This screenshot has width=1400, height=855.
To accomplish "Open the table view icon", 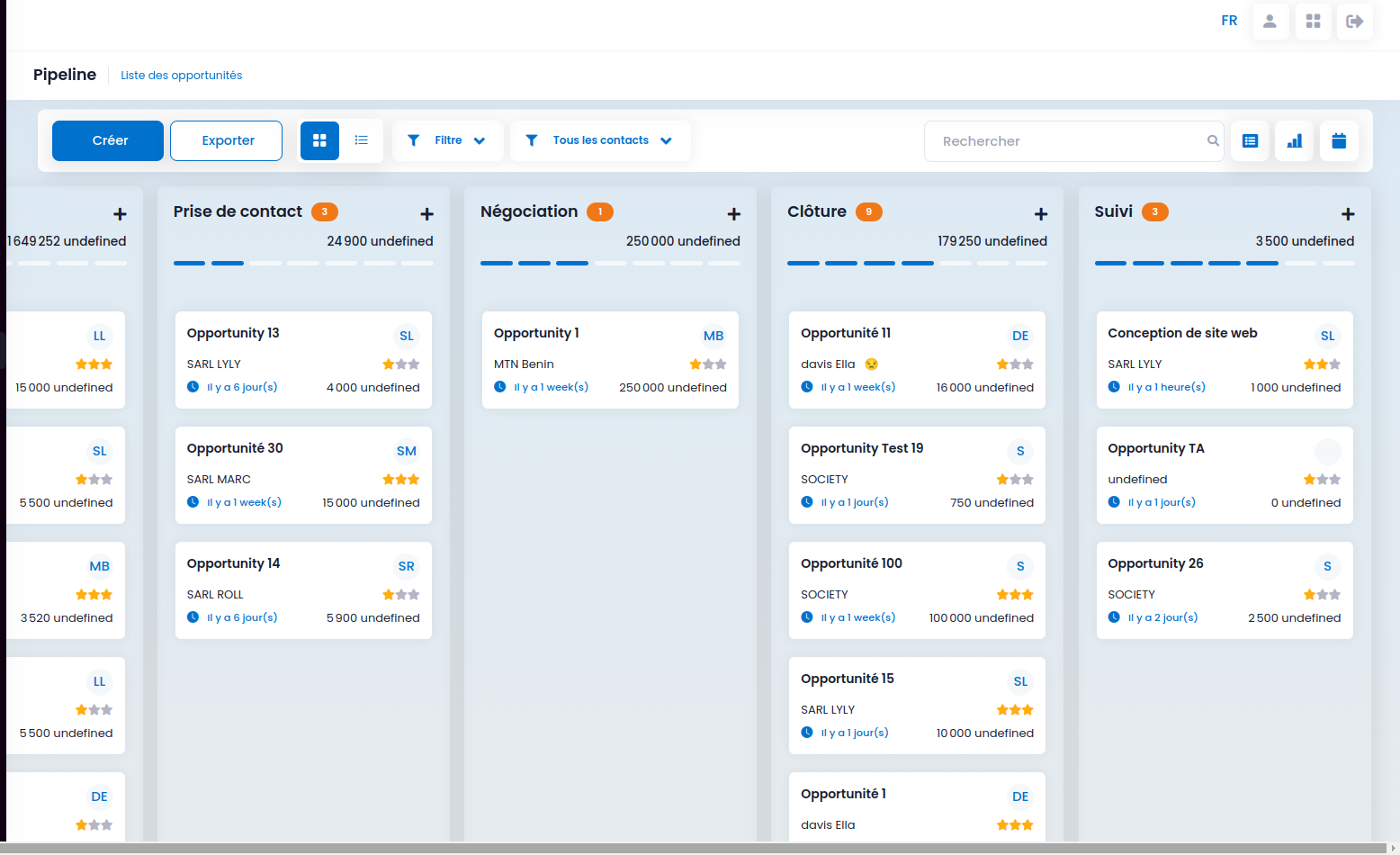I will [1250, 141].
